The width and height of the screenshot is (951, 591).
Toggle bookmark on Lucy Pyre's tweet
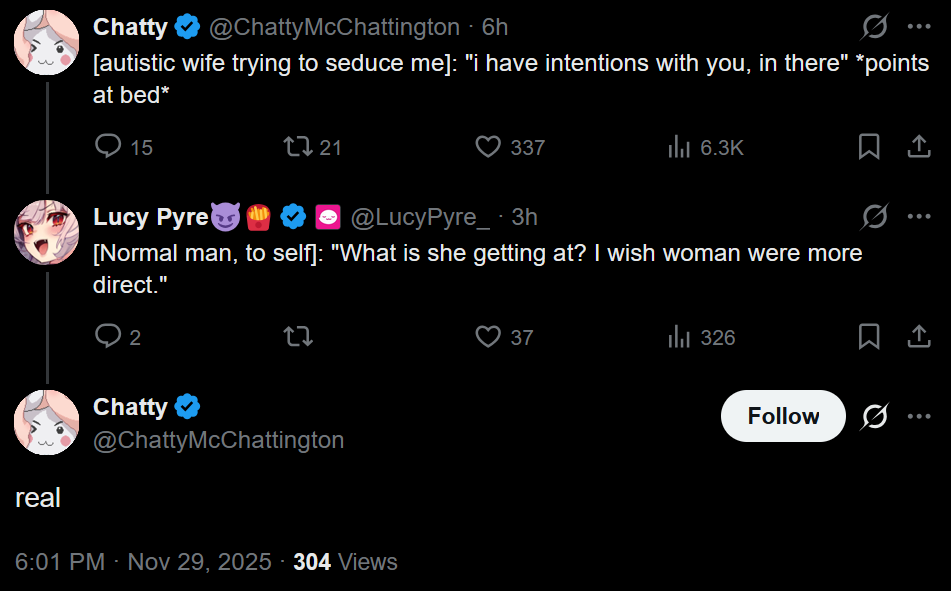(869, 337)
